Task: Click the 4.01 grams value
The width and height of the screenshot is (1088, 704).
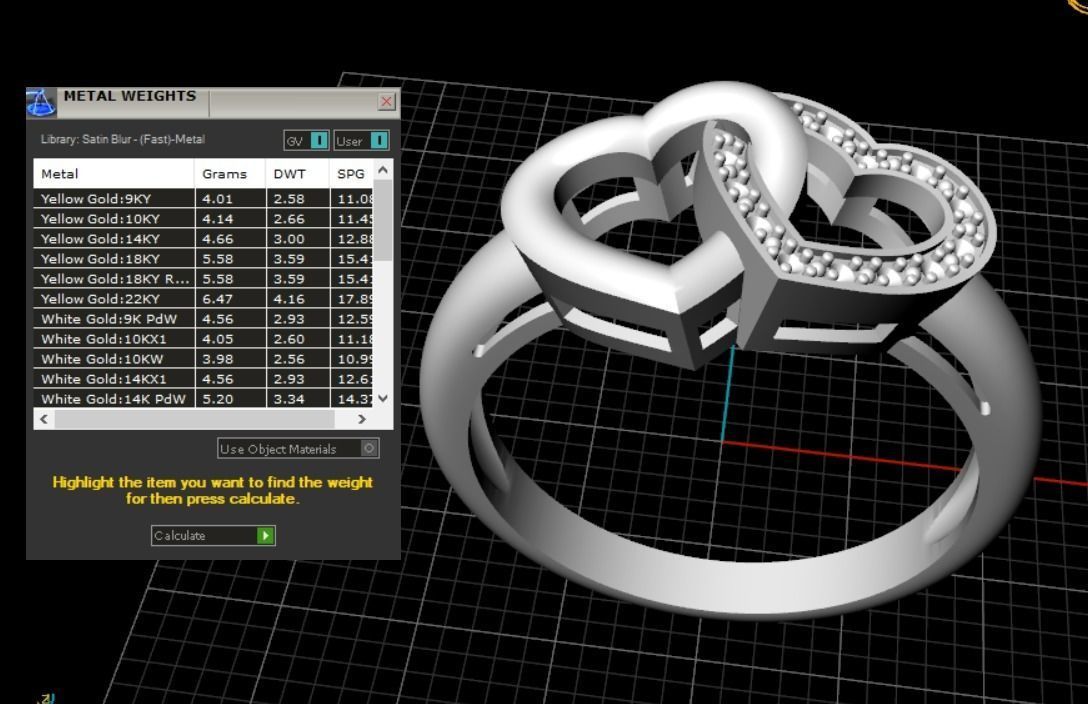Action: (217, 199)
